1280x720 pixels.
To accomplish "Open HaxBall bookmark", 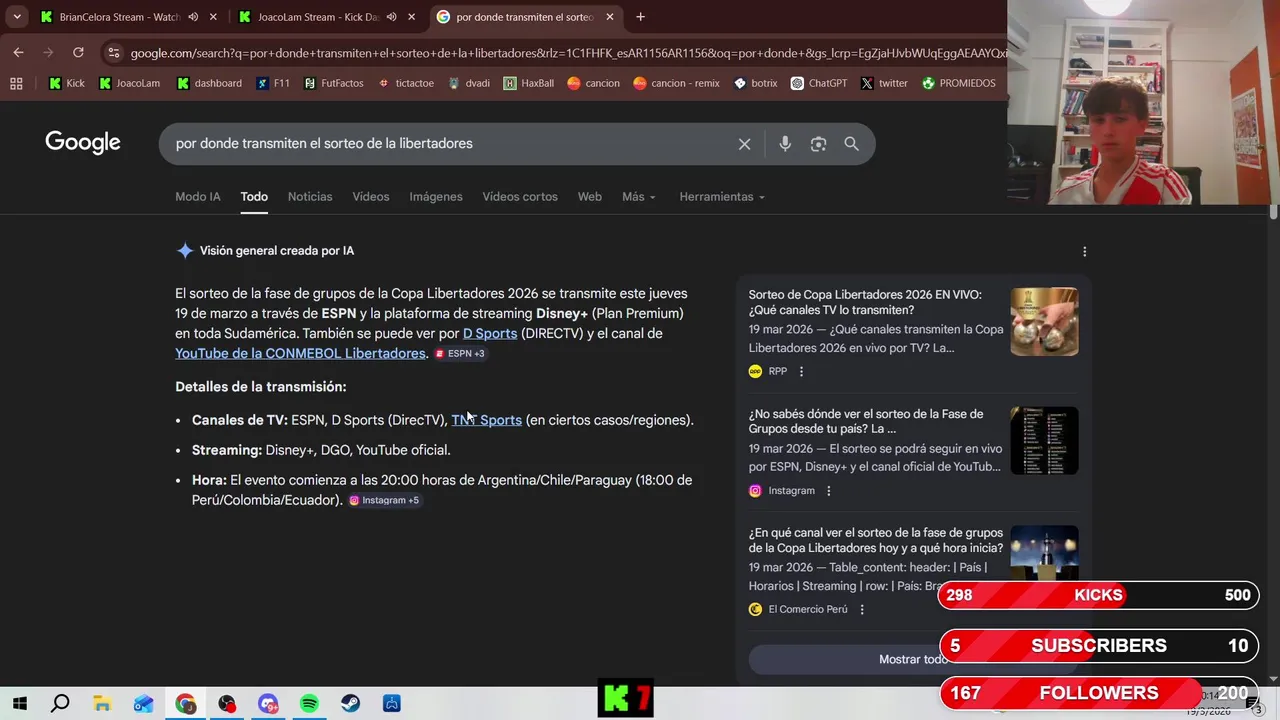I will click(528, 83).
